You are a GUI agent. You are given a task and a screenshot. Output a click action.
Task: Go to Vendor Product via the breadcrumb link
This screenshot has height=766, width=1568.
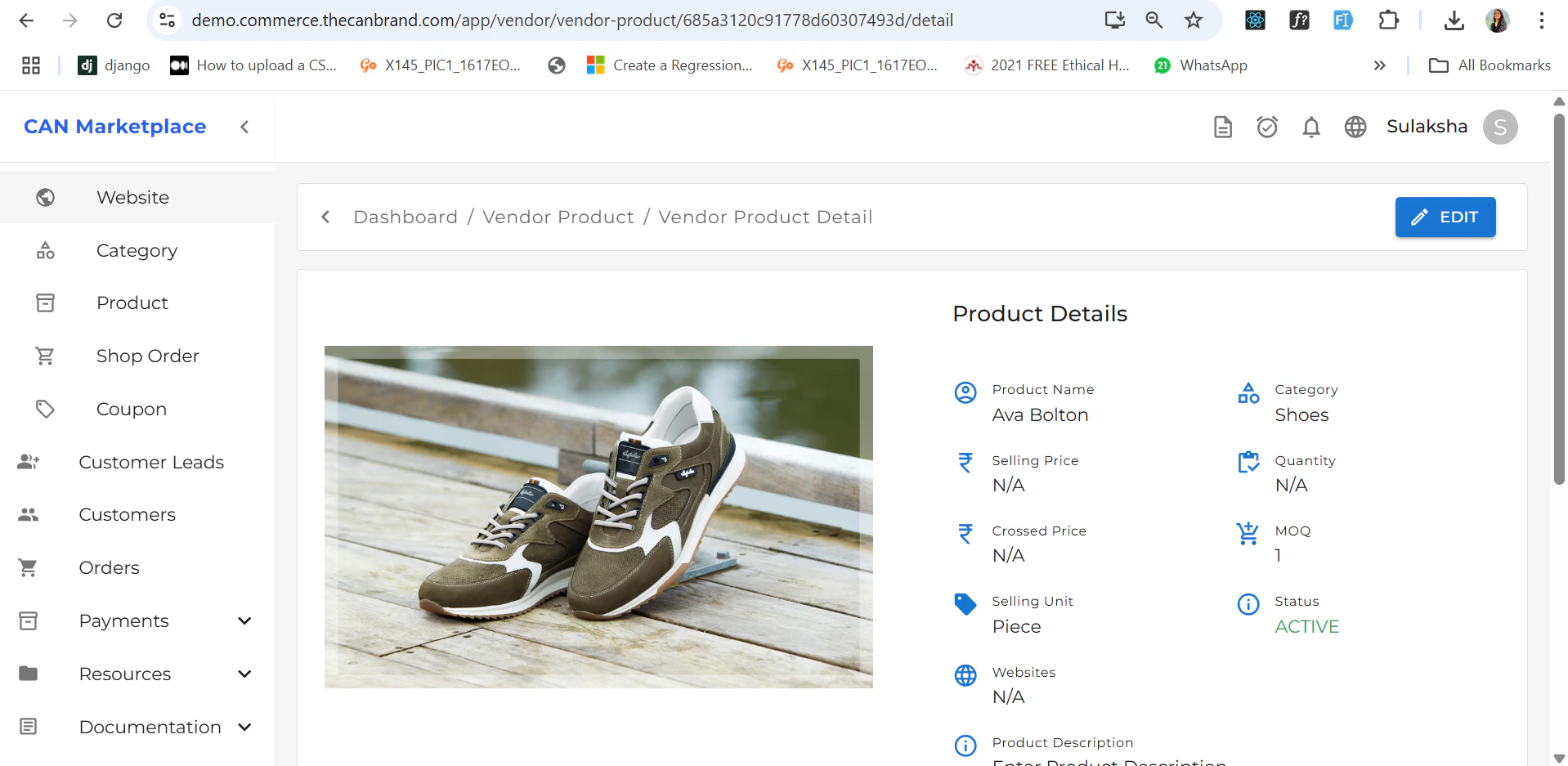[x=558, y=217]
